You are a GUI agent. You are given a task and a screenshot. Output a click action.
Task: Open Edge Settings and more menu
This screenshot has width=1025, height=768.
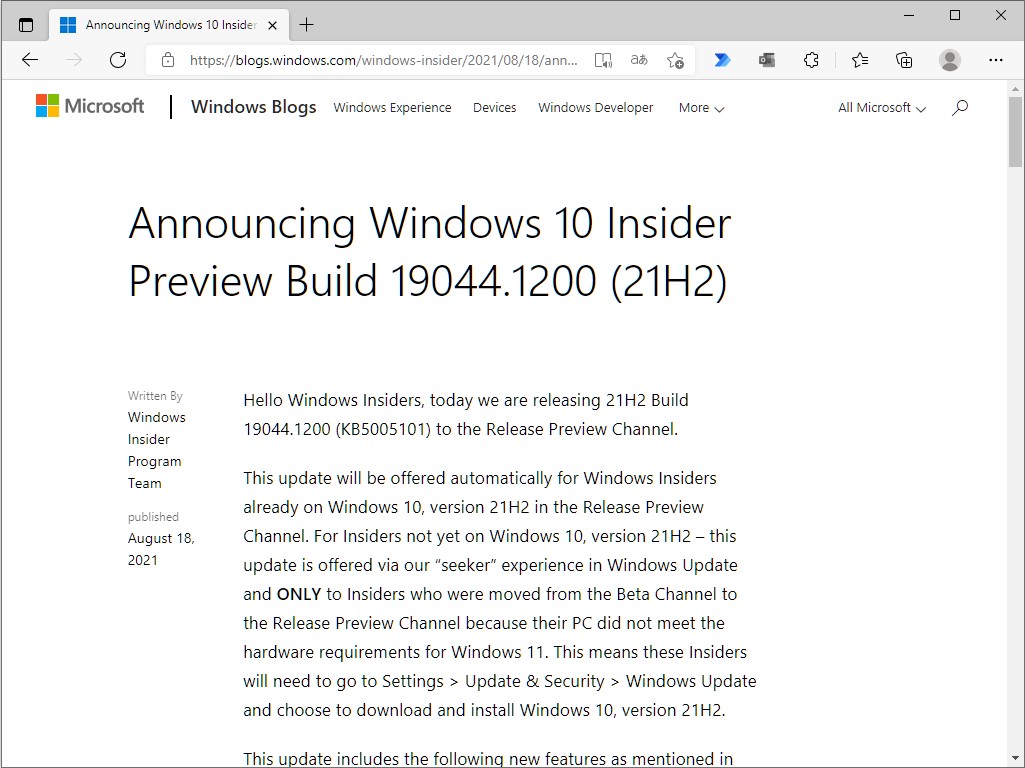coord(995,60)
